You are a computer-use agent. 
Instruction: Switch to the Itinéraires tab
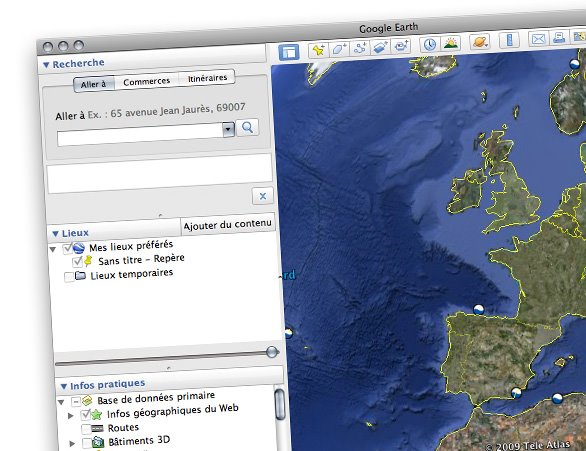pyautogui.click(x=207, y=78)
